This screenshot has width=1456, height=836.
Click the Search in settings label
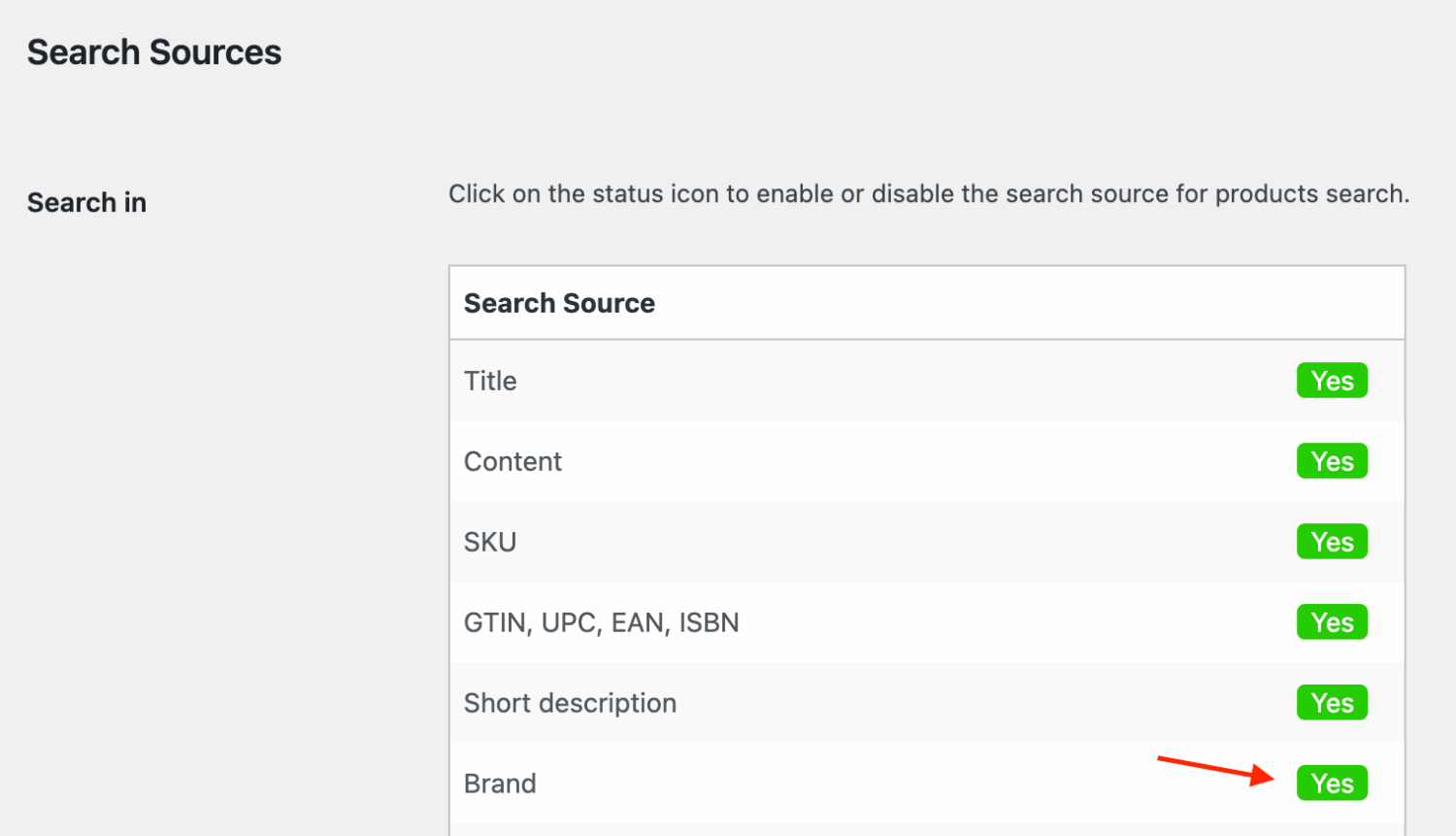pos(86,202)
